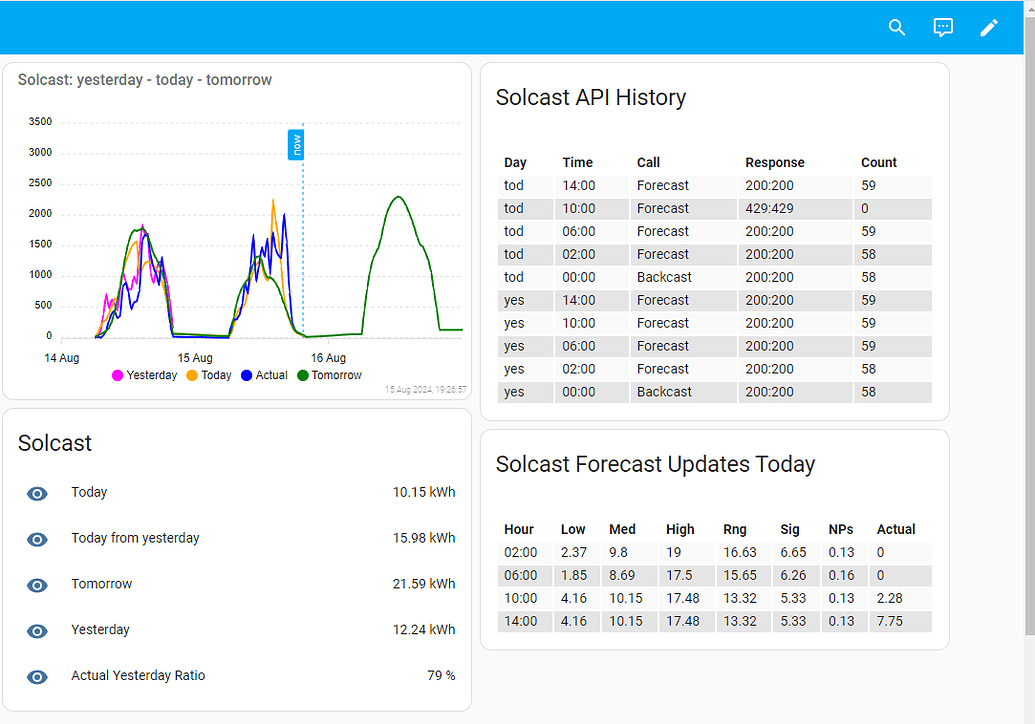
Task: Toggle the eye icon next to Tomorrow
Action: pos(37,585)
